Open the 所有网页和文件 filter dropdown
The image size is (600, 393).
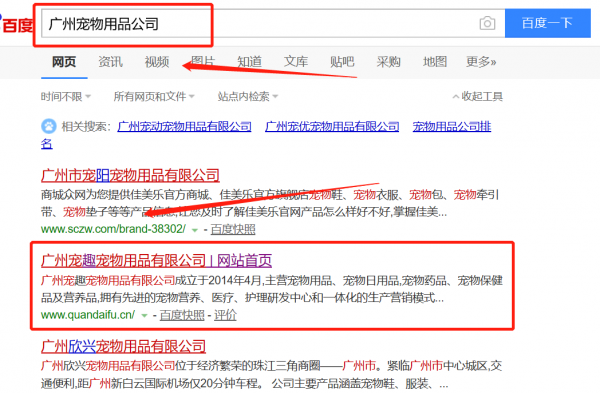[154, 96]
